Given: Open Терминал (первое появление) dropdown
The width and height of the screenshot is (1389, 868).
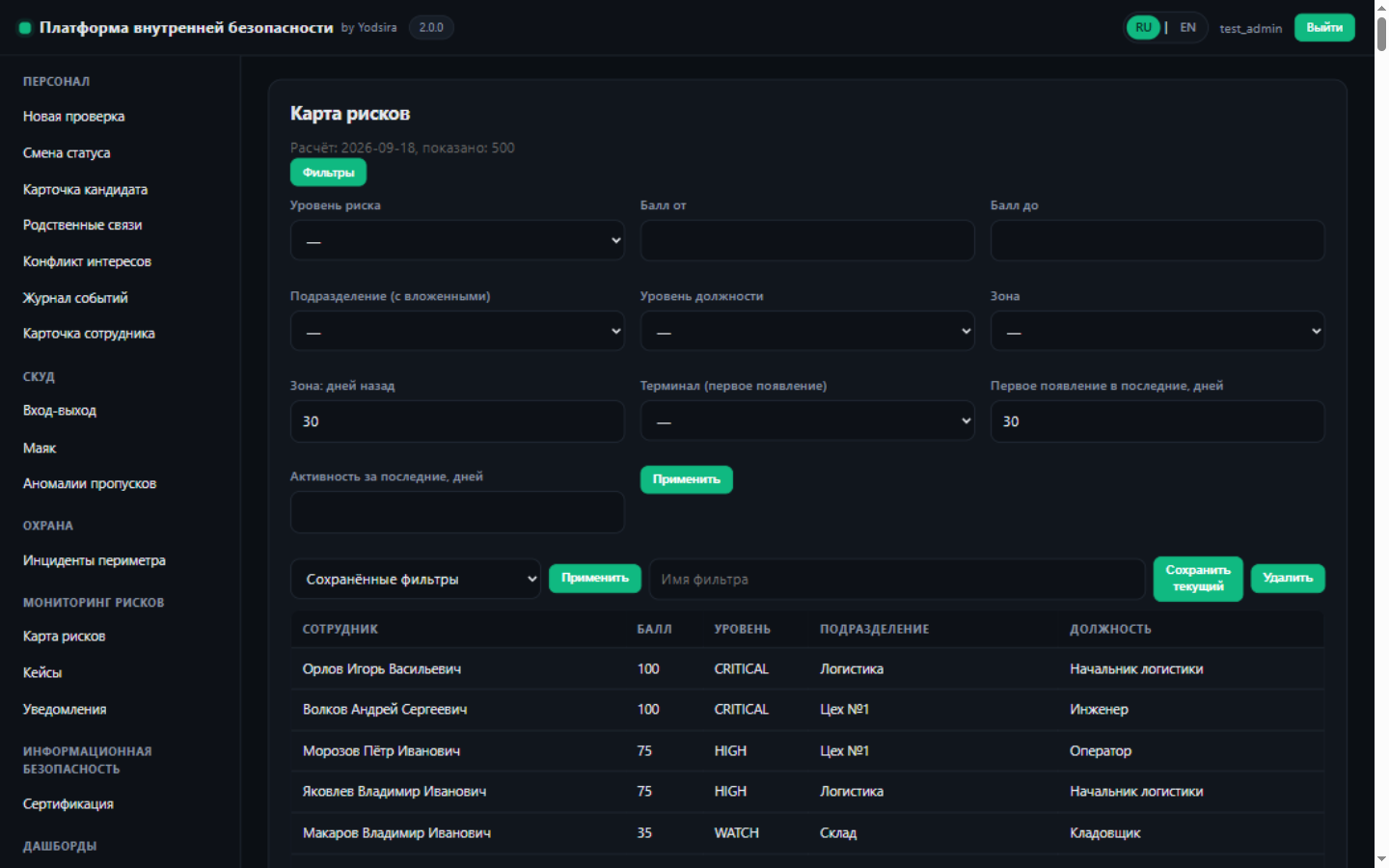Looking at the screenshot, I should point(807,421).
